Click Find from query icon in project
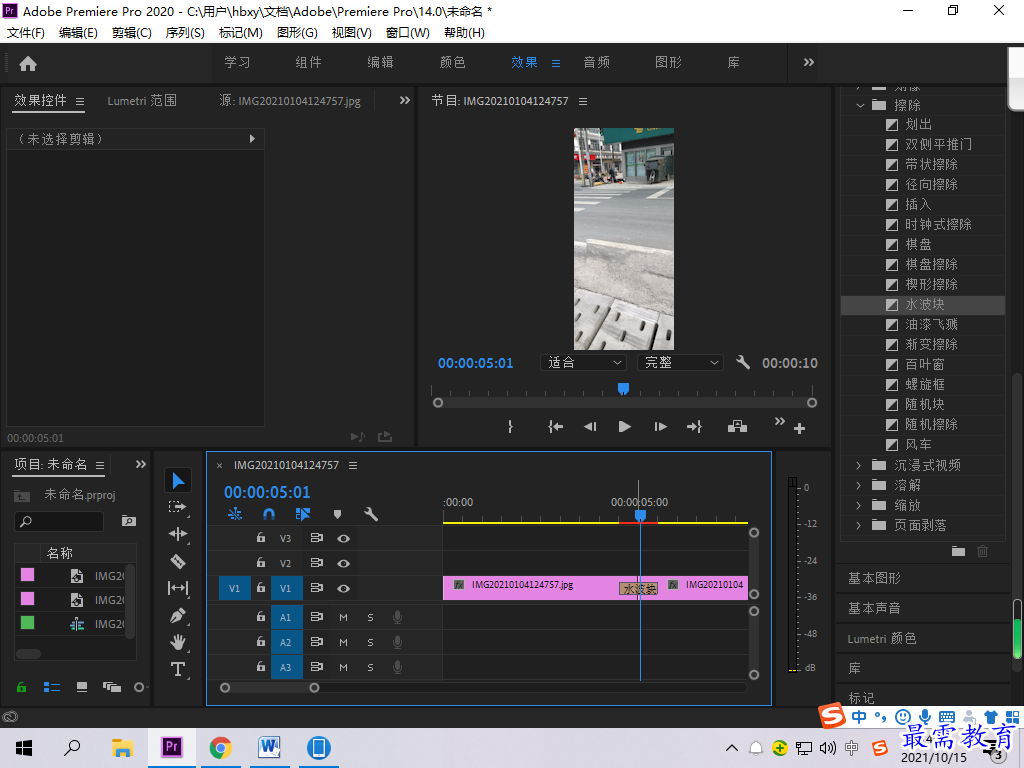1024x768 pixels. [129, 520]
